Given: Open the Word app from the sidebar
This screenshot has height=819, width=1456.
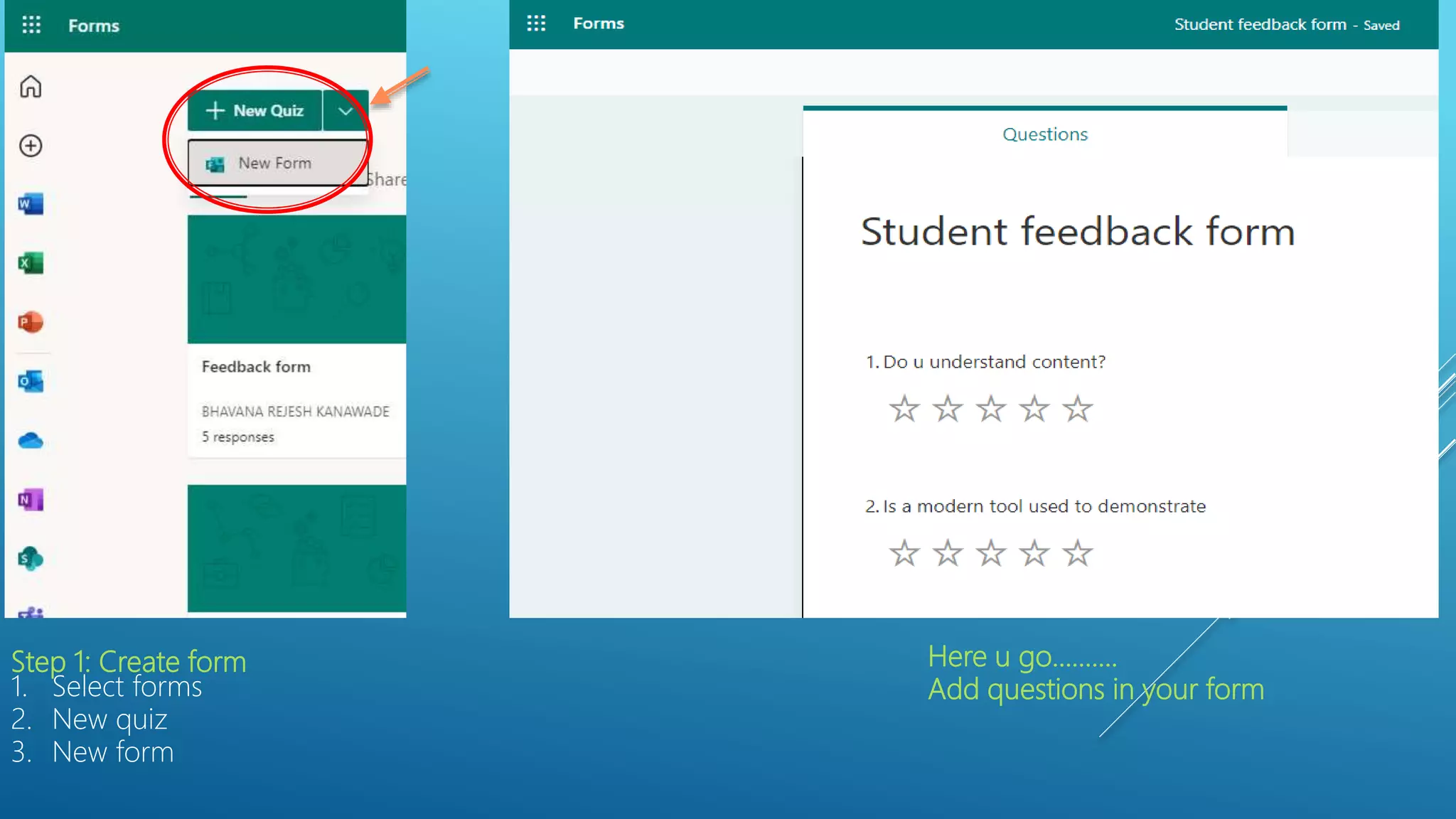Looking at the screenshot, I should pos(31,204).
